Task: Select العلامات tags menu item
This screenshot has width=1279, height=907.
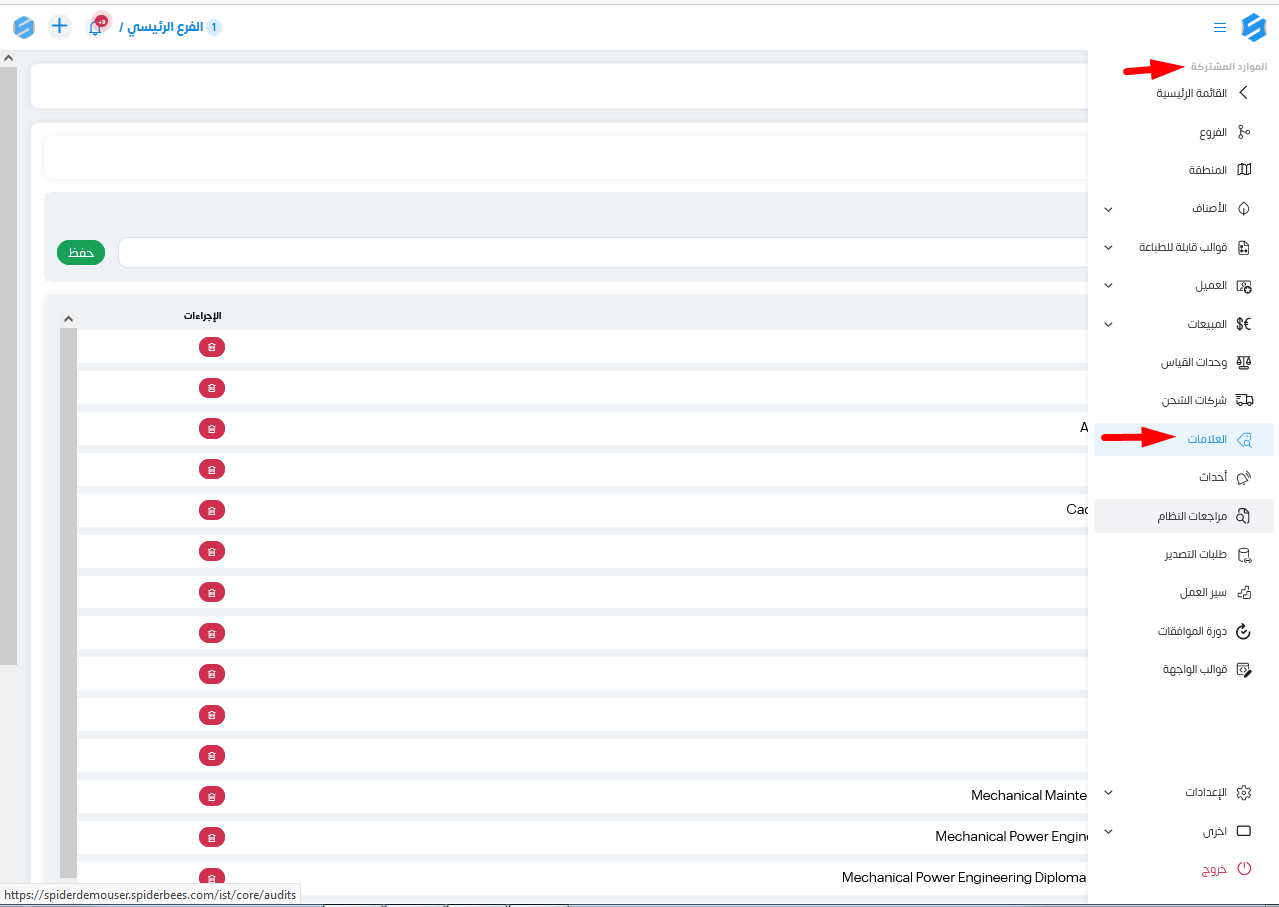Action: [x=1206, y=439]
